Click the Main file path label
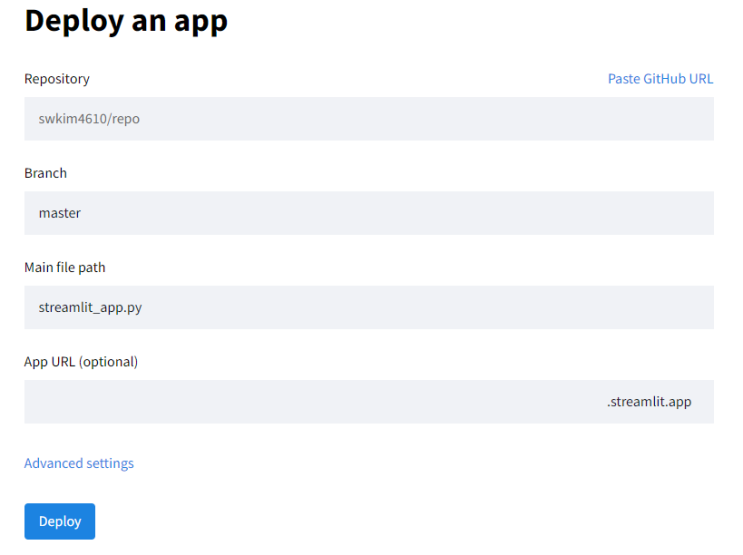The image size is (743, 555). (65, 267)
